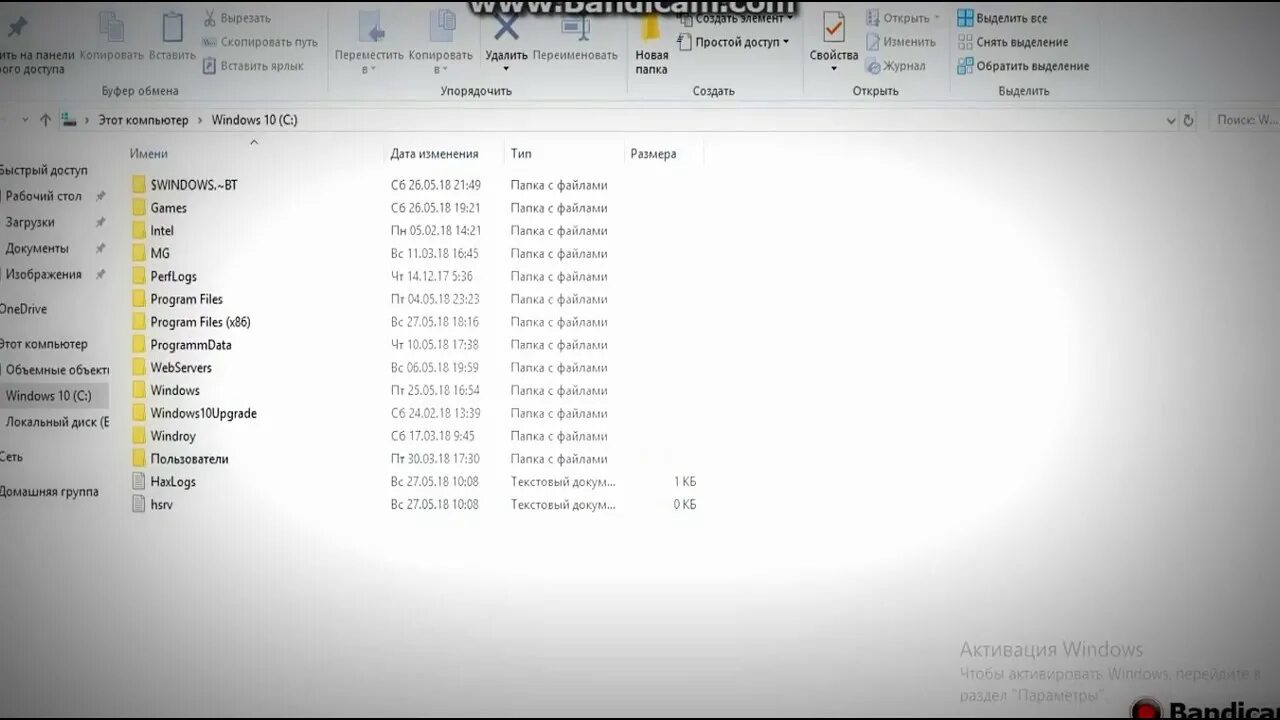Click the Cut (Вырезать) scissors button

[236, 18]
